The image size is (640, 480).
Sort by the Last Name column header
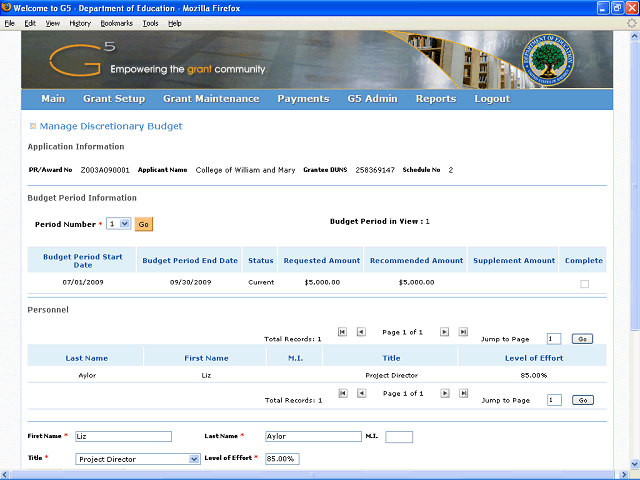86,357
